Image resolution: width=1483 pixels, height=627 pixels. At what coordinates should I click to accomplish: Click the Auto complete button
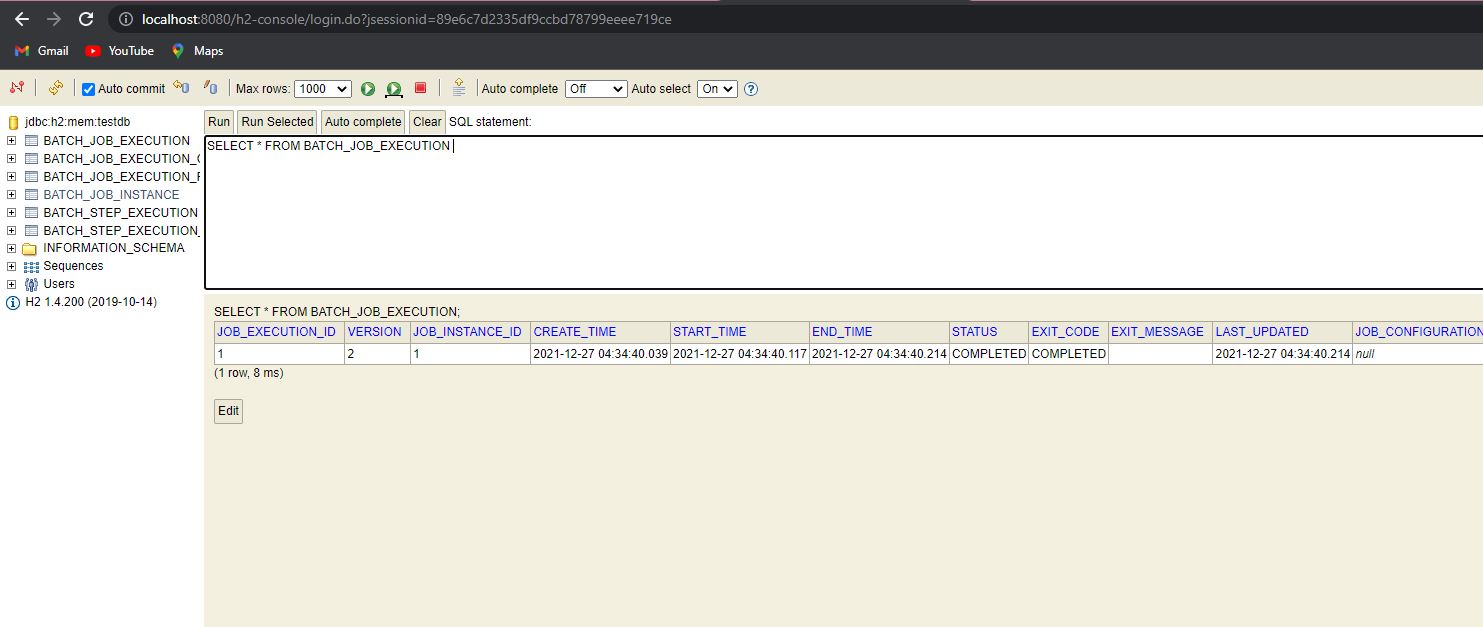363,122
